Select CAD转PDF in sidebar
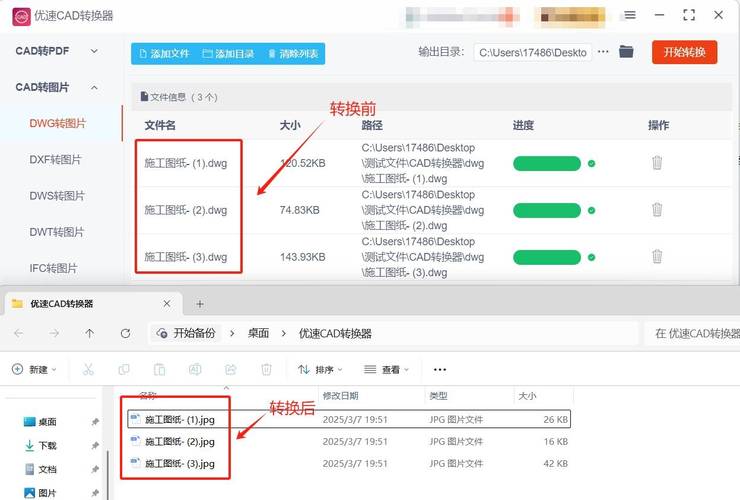Screen dimensions: 740x500 [x=42, y=51]
